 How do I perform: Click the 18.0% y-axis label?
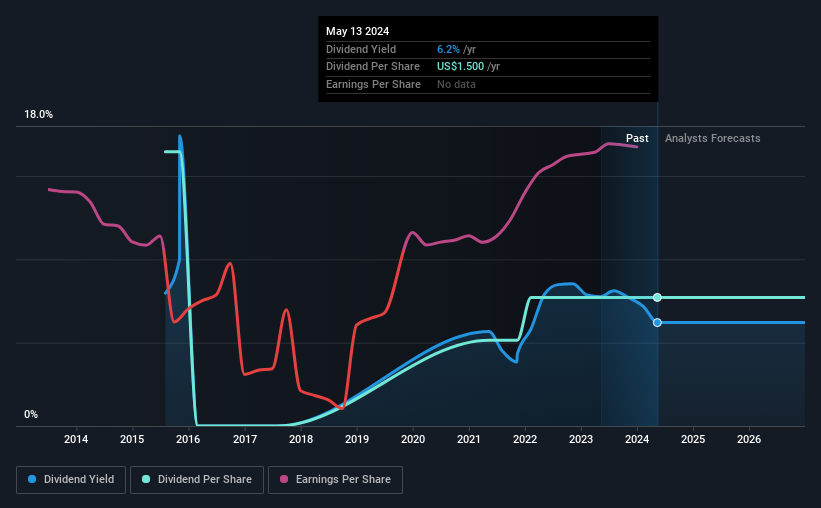(x=38, y=115)
